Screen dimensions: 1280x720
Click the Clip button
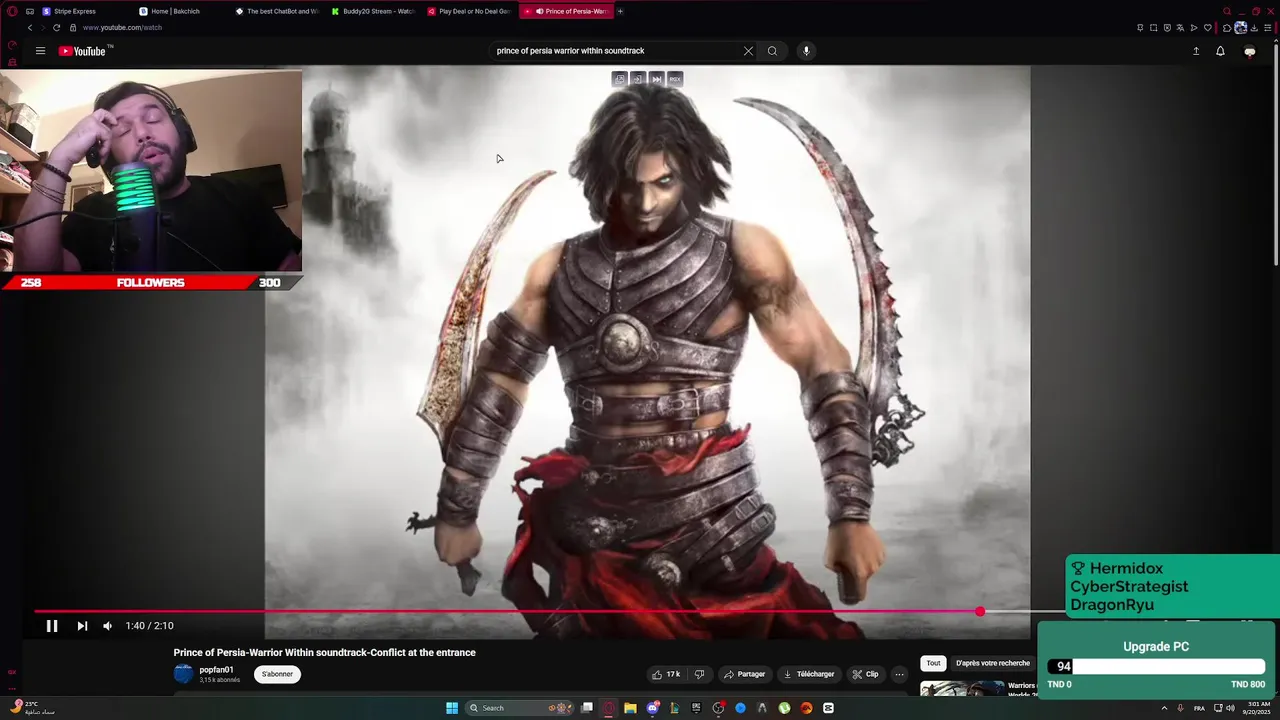[x=865, y=674]
